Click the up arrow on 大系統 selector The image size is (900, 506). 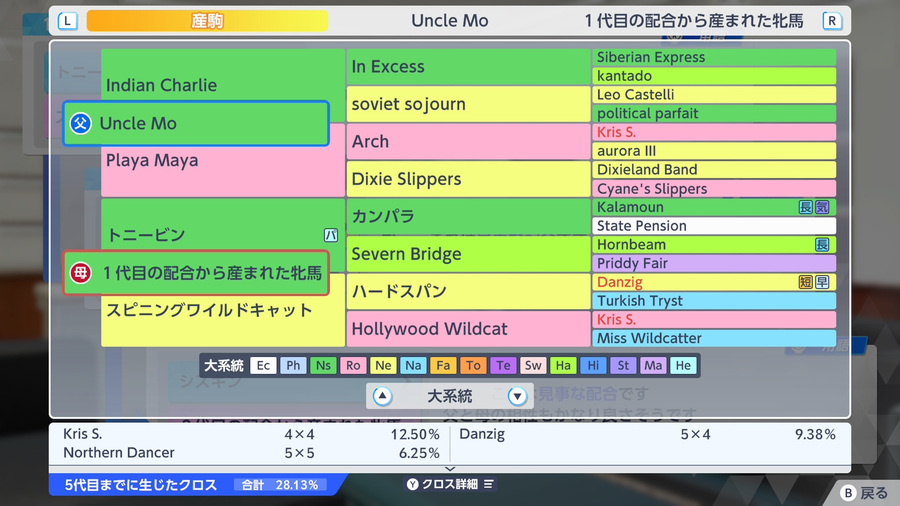click(382, 396)
